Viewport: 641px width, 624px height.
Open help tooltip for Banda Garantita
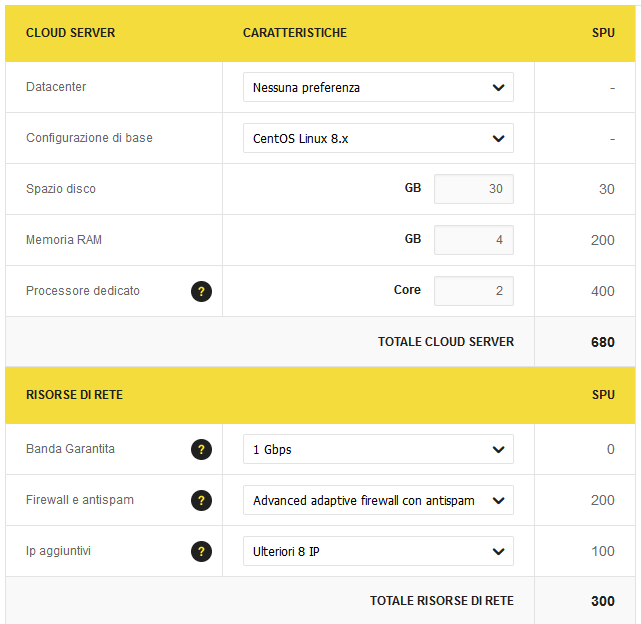tap(201, 450)
